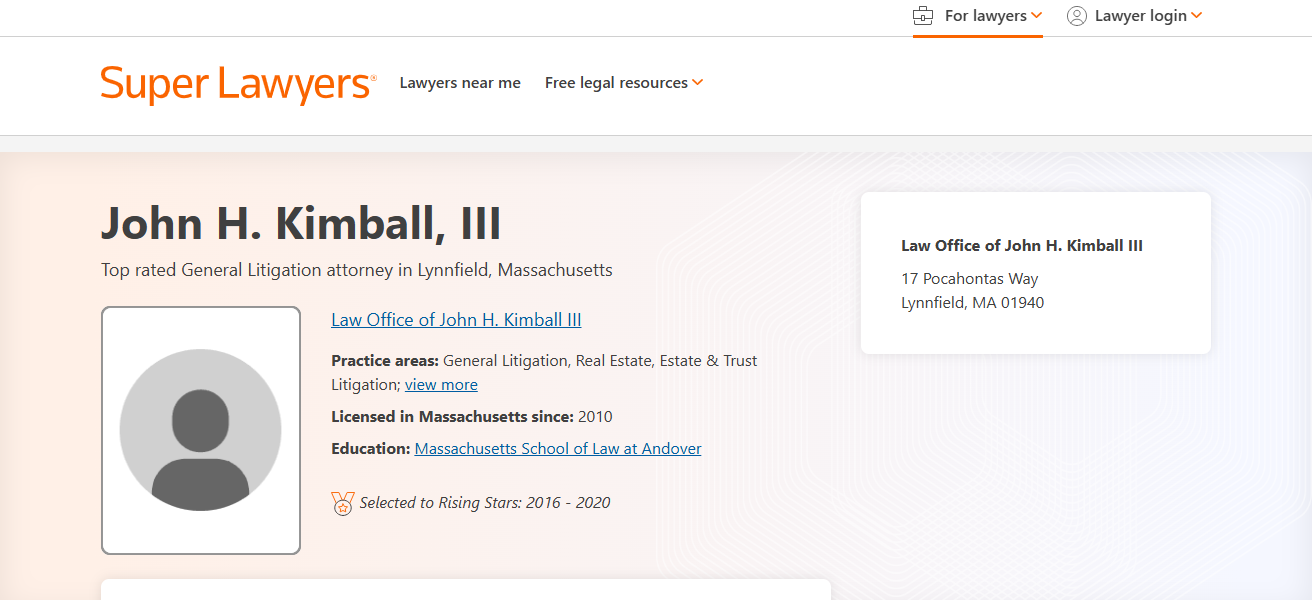Click the briefcase icon beside For lawyers
The height and width of the screenshot is (600, 1312).
point(923,16)
